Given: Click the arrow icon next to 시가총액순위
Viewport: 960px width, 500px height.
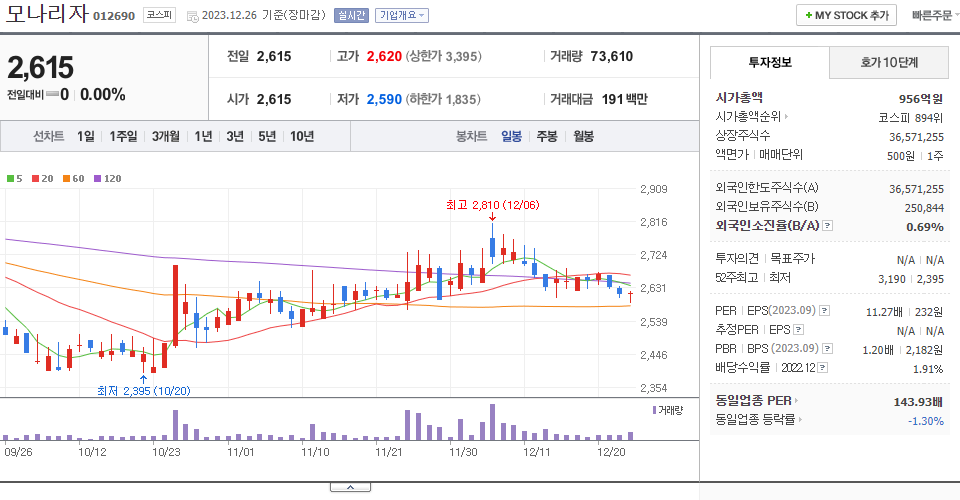Looking at the screenshot, I should [786, 116].
